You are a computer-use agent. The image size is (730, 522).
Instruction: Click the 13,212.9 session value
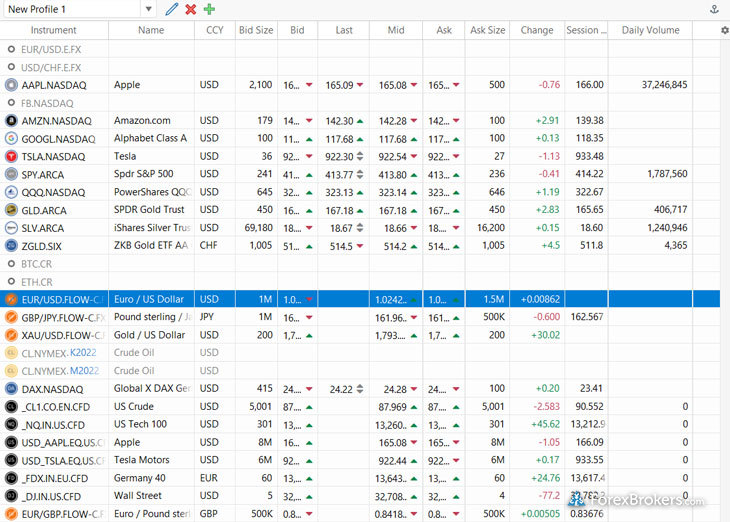(x=588, y=424)
